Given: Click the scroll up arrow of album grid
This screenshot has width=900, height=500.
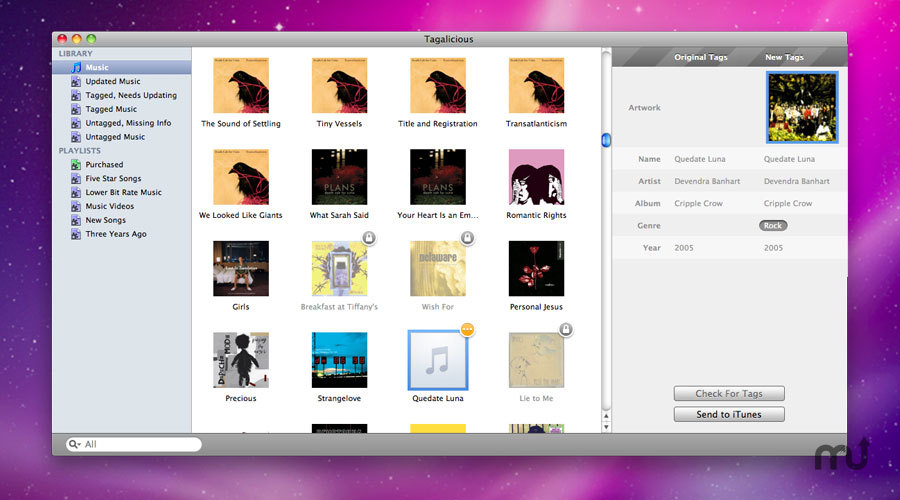Looking at the screenshot, I should tap(606, 416).
